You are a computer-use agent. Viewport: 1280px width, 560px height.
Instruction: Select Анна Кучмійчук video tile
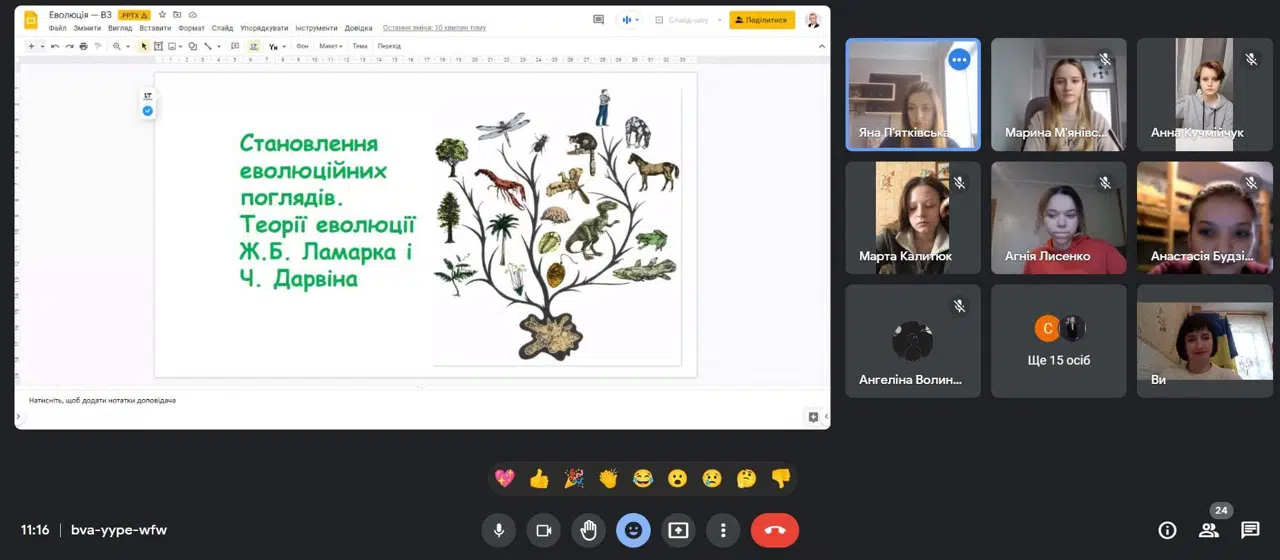coord(1204,94)
